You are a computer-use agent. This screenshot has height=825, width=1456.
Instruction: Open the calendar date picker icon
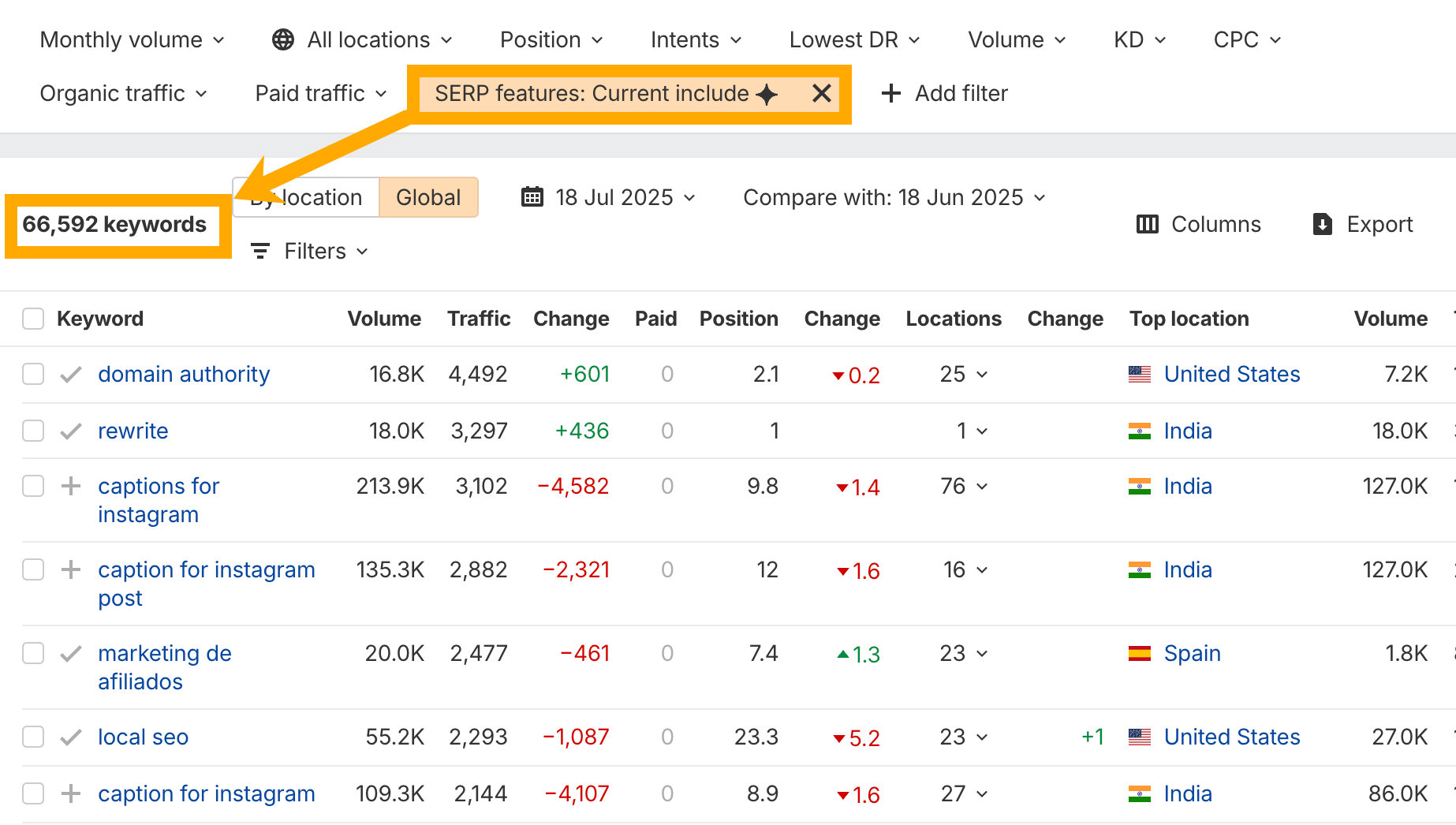(x=532, y=197)
